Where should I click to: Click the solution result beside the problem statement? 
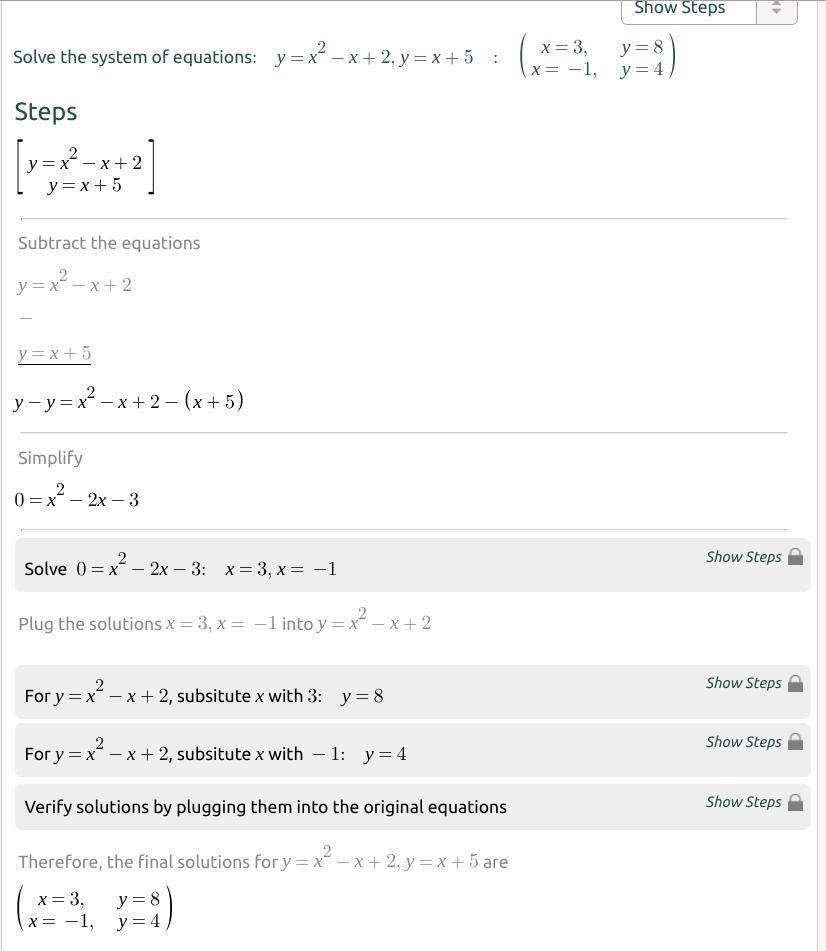(x=597, y=58)
